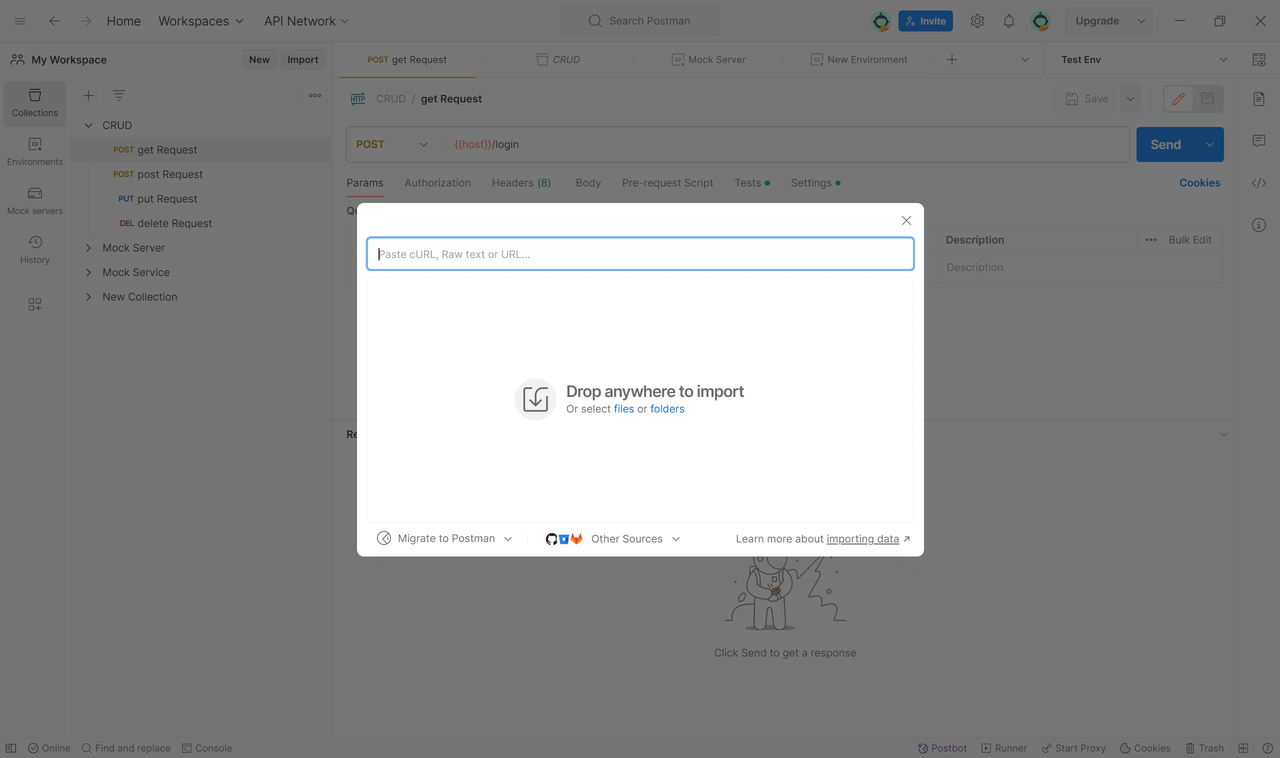The height and width of the screenshot is (758, 1280).
Task: Click the user avatar icon
Action: 1041,21
